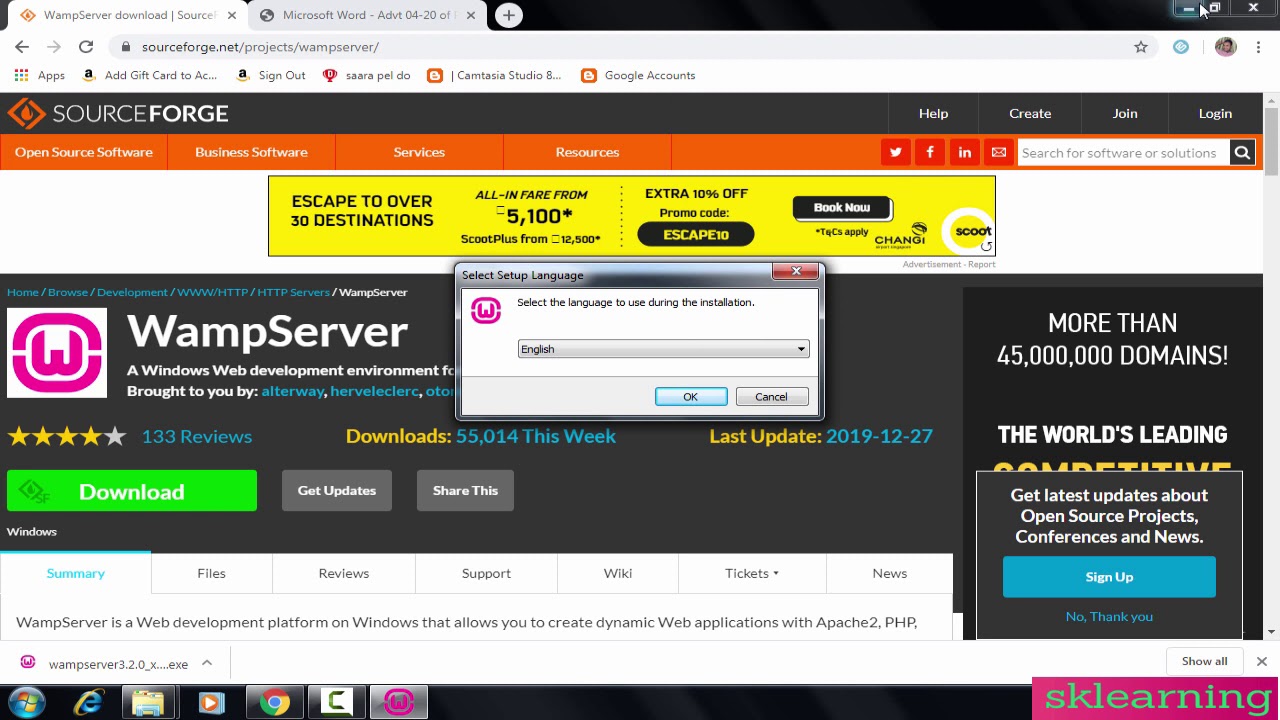Switch to Camtasia in the taskbar
Image resolution: width=1280 pixels, height=720 pixels.
(336, 703)
